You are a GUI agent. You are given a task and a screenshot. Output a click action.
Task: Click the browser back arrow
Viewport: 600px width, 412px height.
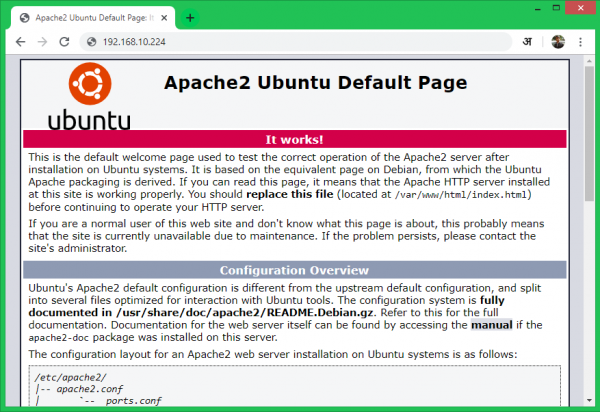(18, 42)
